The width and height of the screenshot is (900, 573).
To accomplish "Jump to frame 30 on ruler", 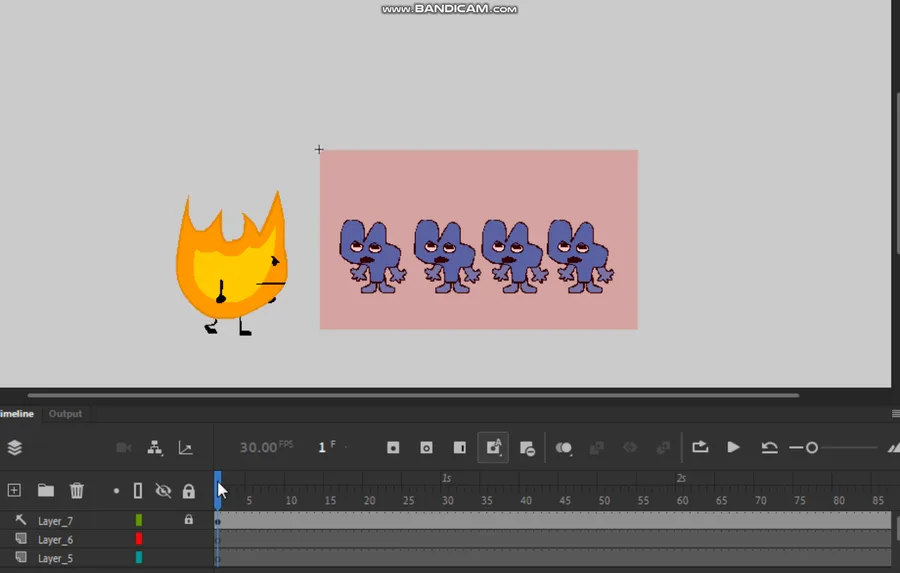I will pos(448,501).
